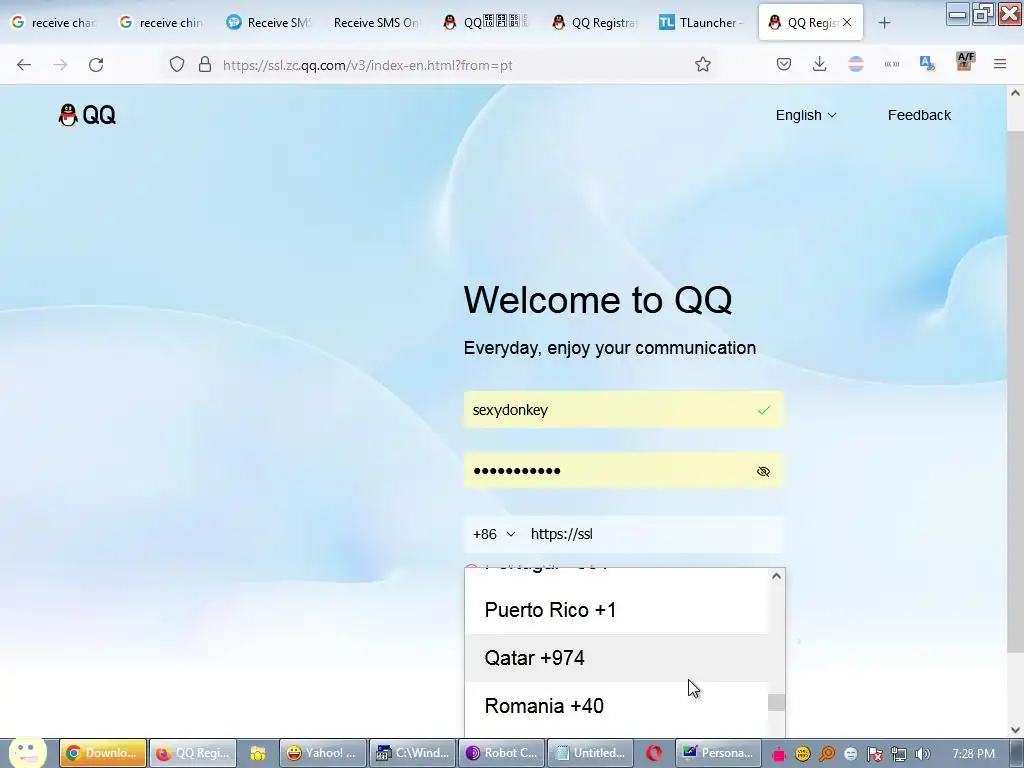
Task: Save page to Pocket
Action: [784, 65]
